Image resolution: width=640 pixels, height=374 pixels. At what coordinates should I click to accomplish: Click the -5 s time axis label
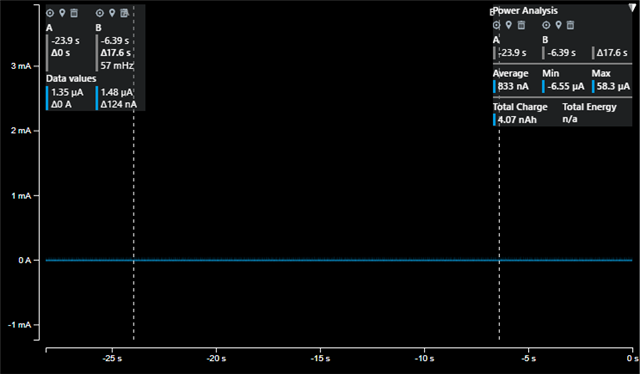click(x=529, y=359)
